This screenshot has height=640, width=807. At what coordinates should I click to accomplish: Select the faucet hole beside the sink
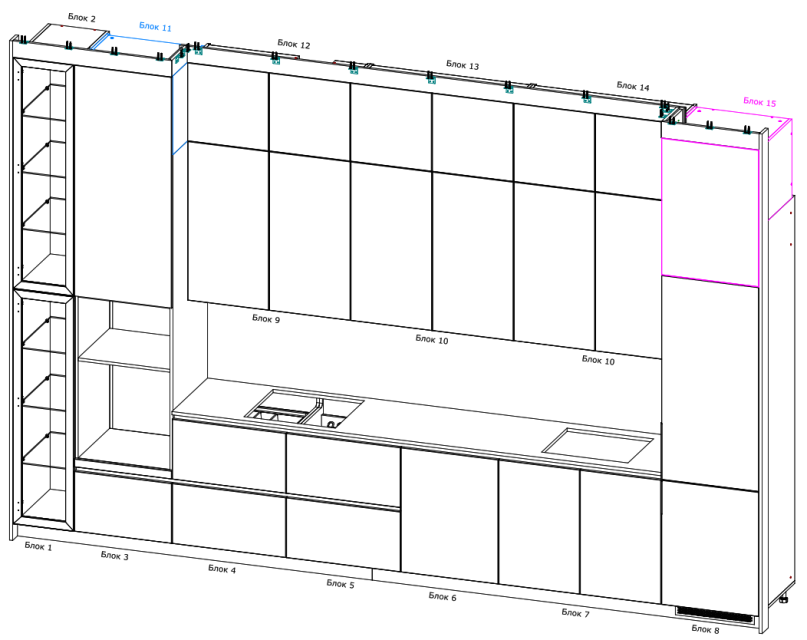(332, 423)
